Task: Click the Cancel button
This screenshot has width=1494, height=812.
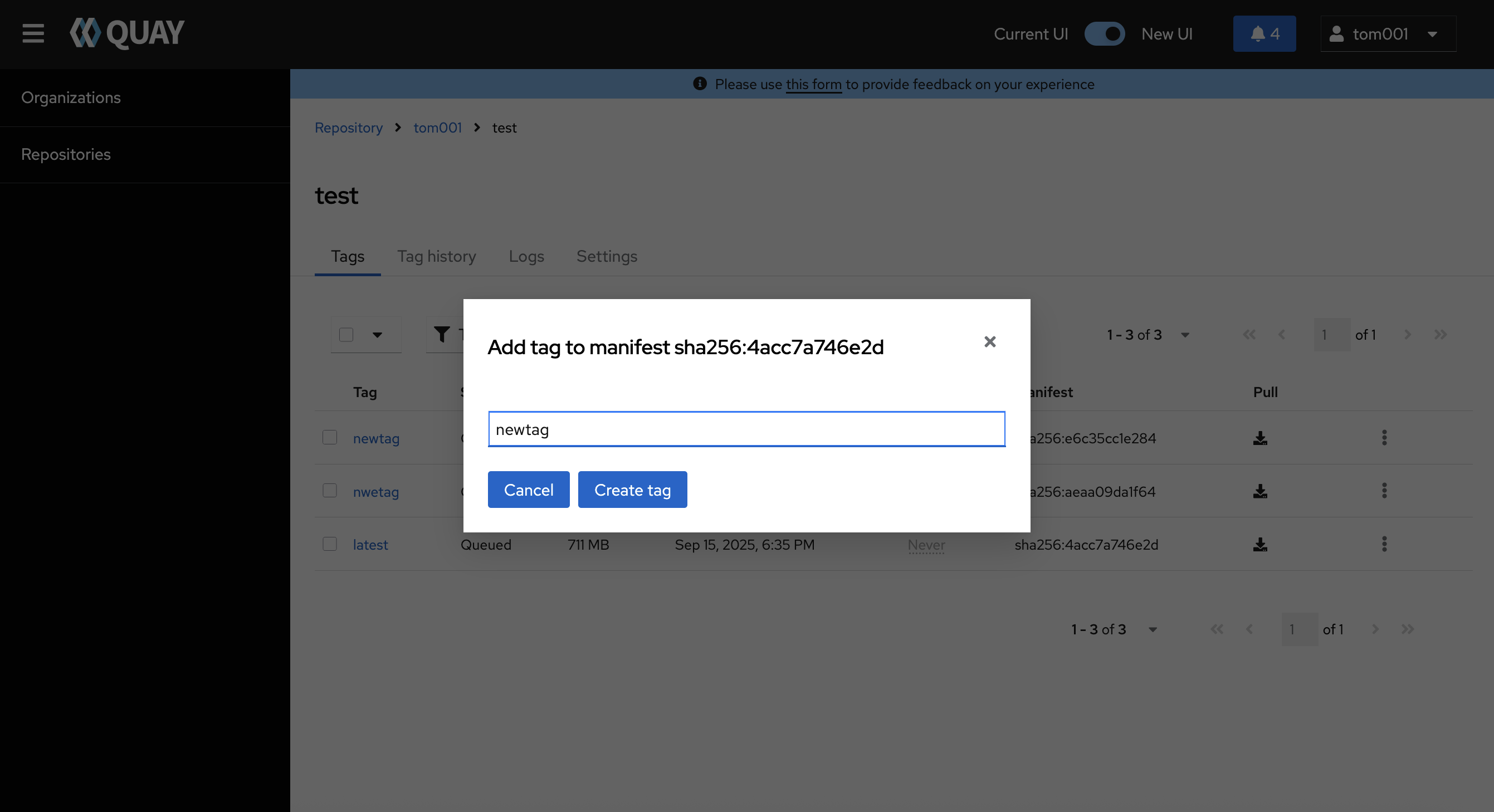Action: pyautogui.click(x=528, y=490)
